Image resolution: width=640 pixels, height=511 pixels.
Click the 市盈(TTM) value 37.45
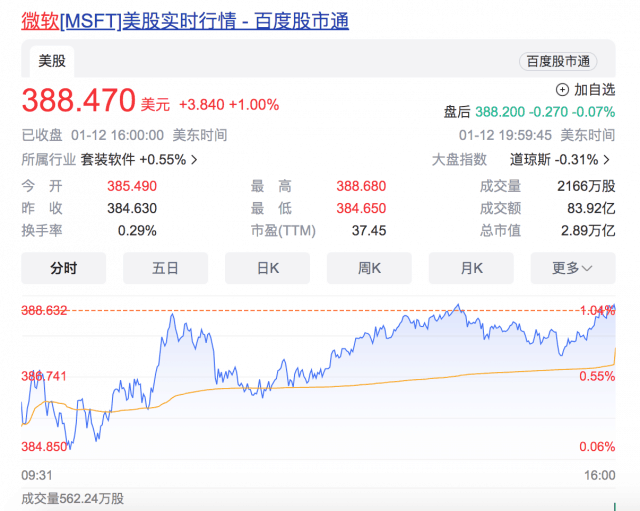tap(369, 231)
